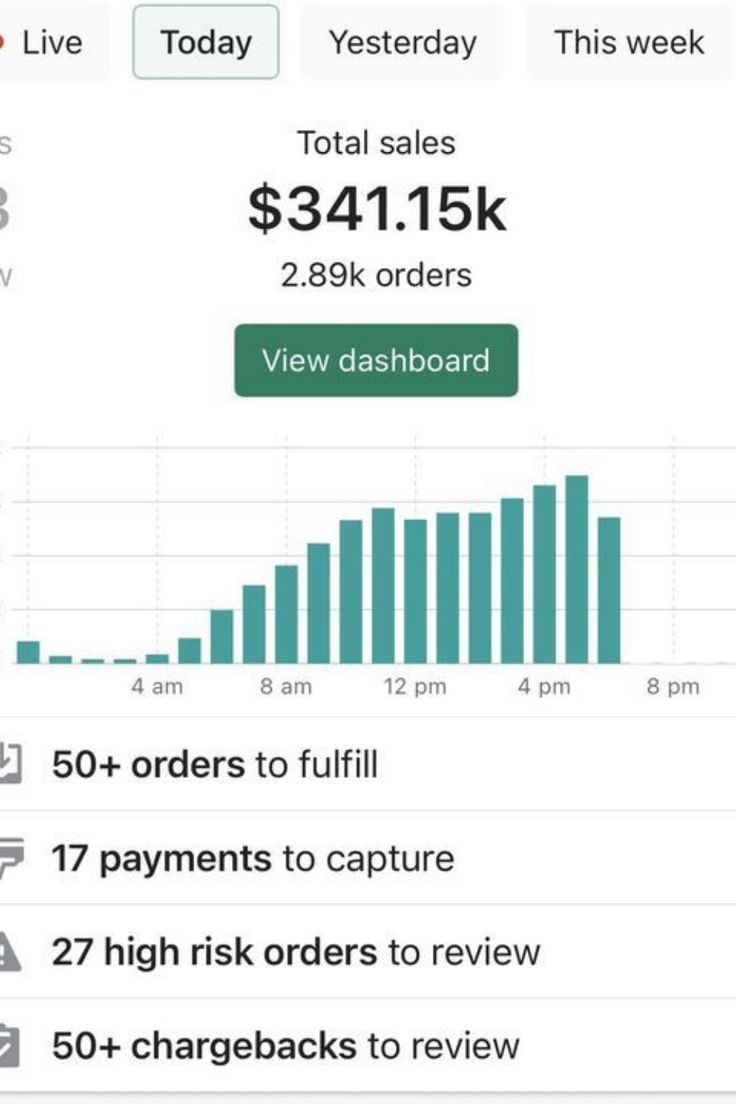Click the red Live indicator dot
Viewport: 736px width, 1104px height.
click(x=2, y=42)
